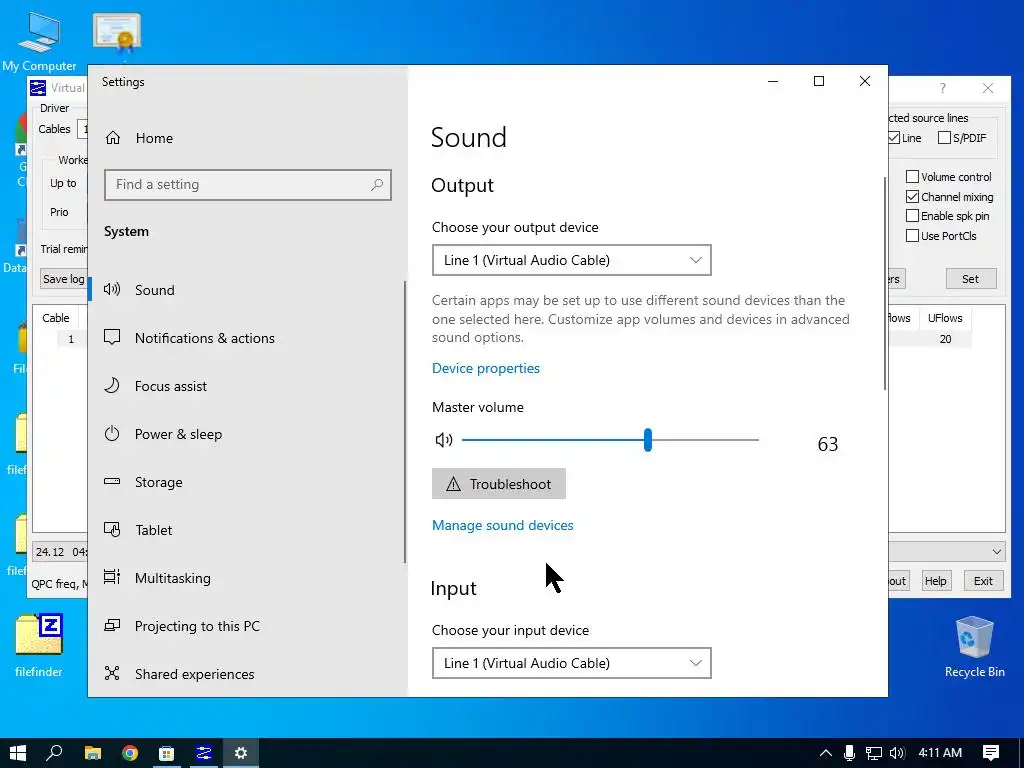Open the Recycle Bin desktop icon
This screenshot has width=1024, height=768.
(974, 647)
